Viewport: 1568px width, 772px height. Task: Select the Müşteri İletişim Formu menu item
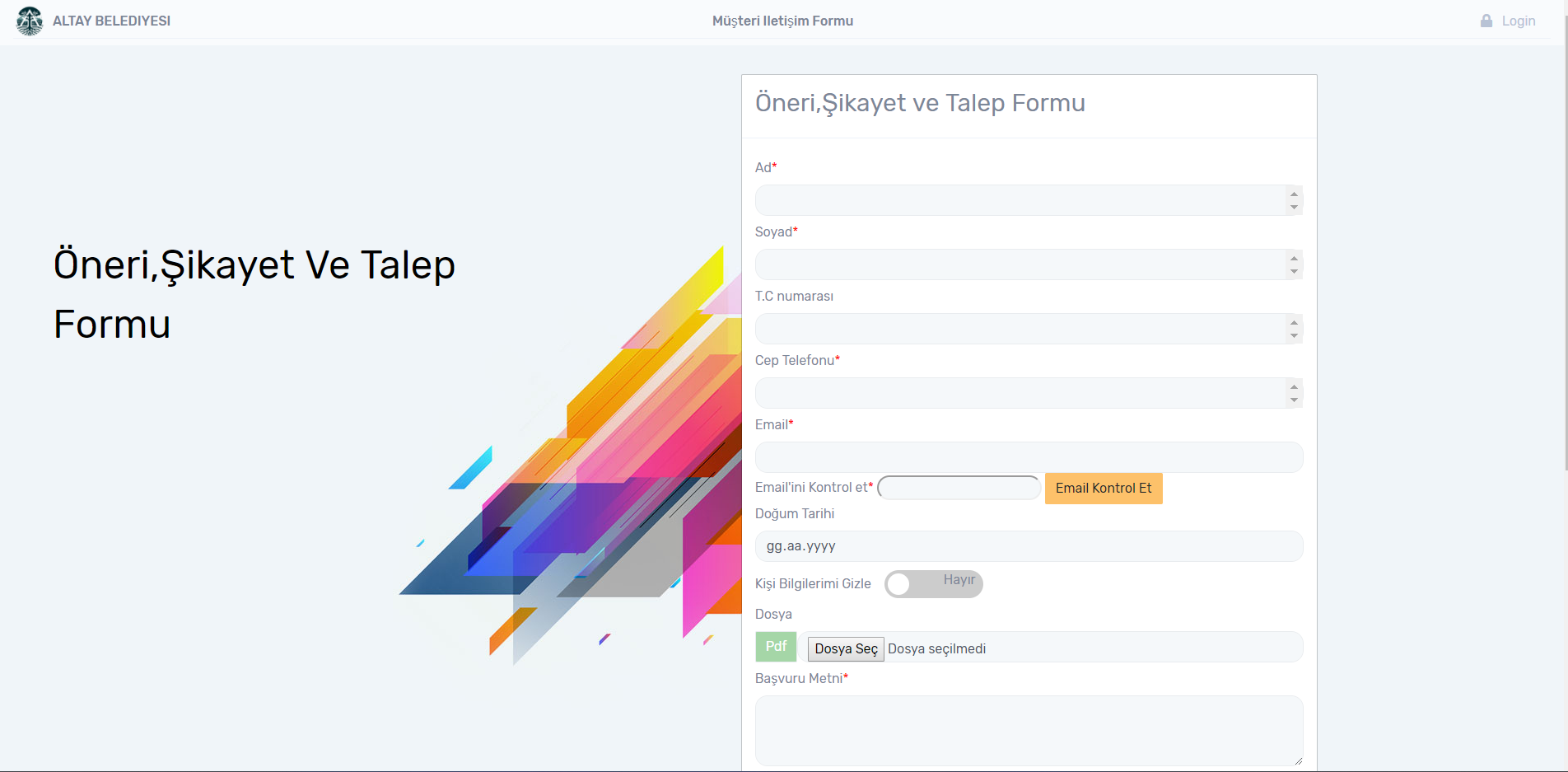tap(782, 21)
